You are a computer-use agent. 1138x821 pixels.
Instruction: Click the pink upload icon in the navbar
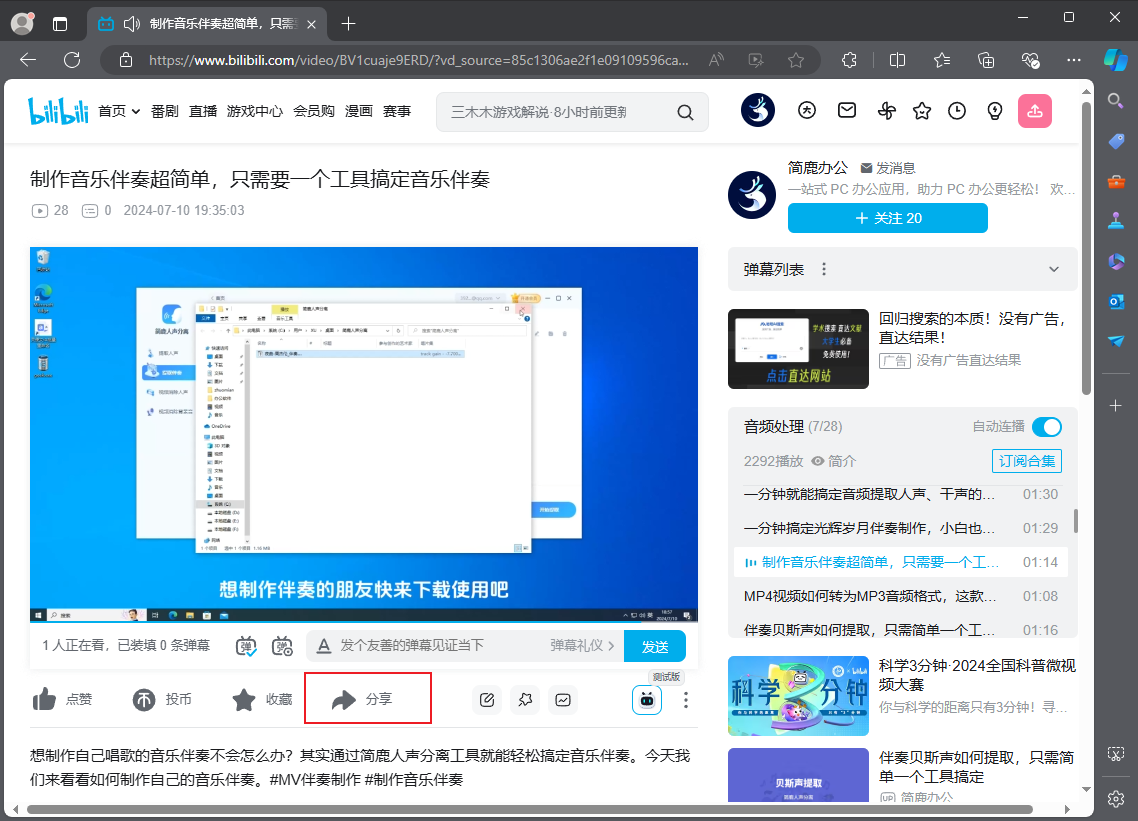pyautogui.click(x=1035, y=111)
